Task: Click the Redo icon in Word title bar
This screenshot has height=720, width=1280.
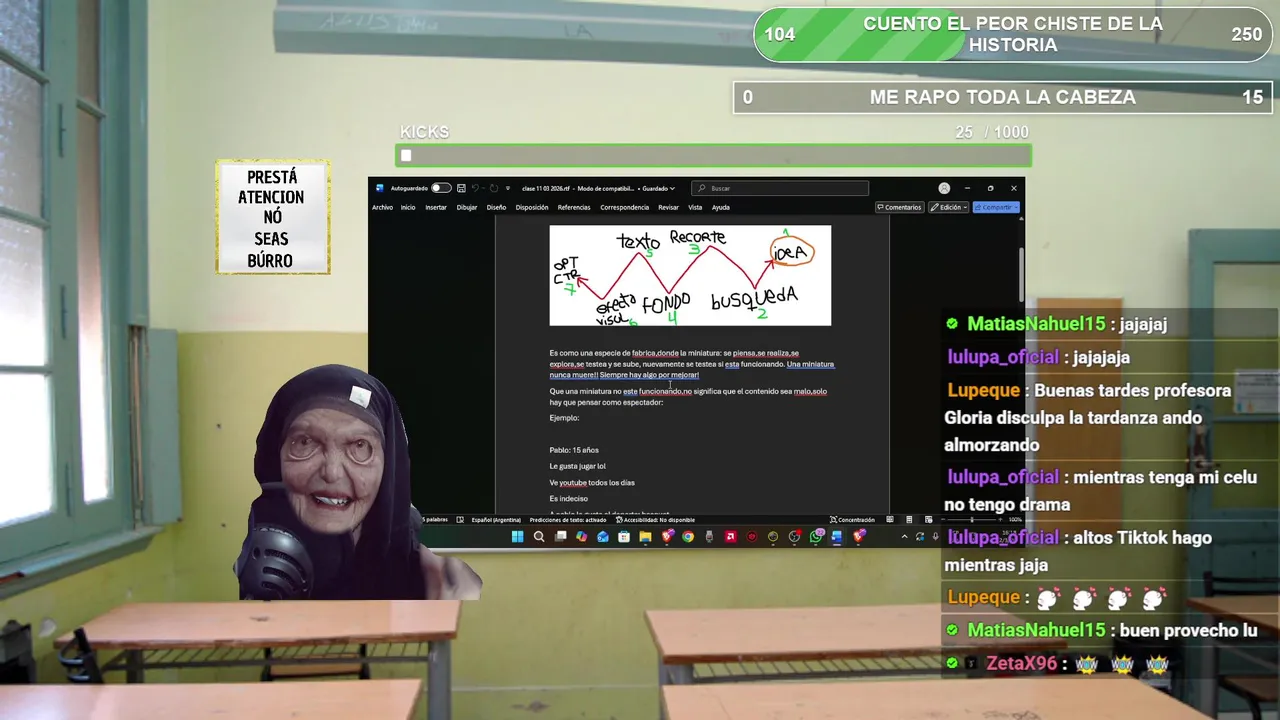Action: pos(494,188)
